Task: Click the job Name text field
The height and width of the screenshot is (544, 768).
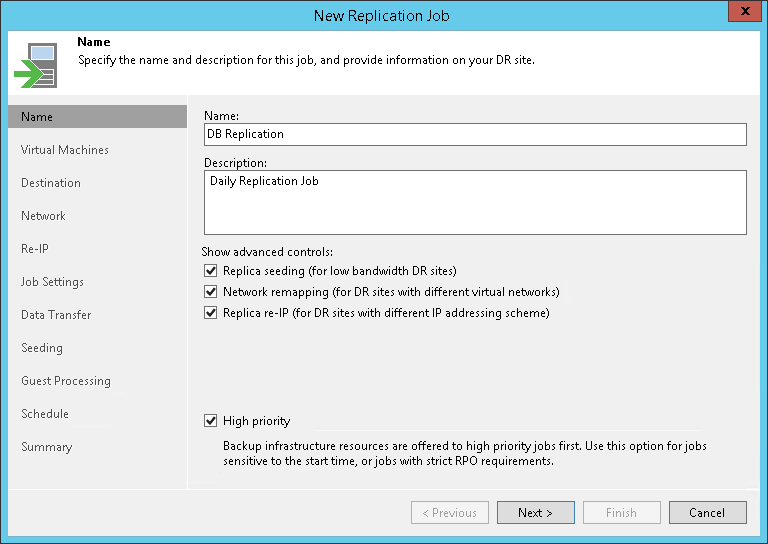Action: [475, 134]
